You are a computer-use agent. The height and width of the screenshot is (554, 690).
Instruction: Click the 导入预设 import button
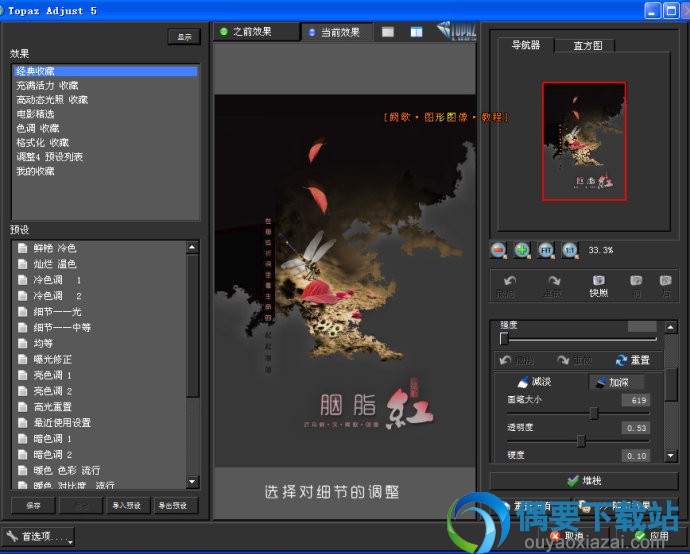[x=127, y=506]
